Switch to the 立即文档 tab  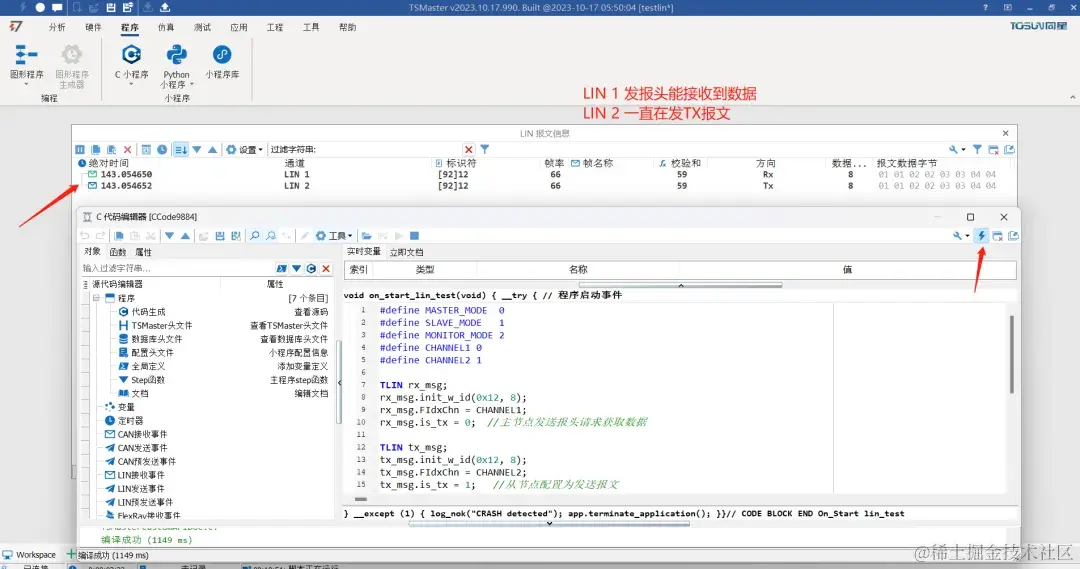[406, 252]
